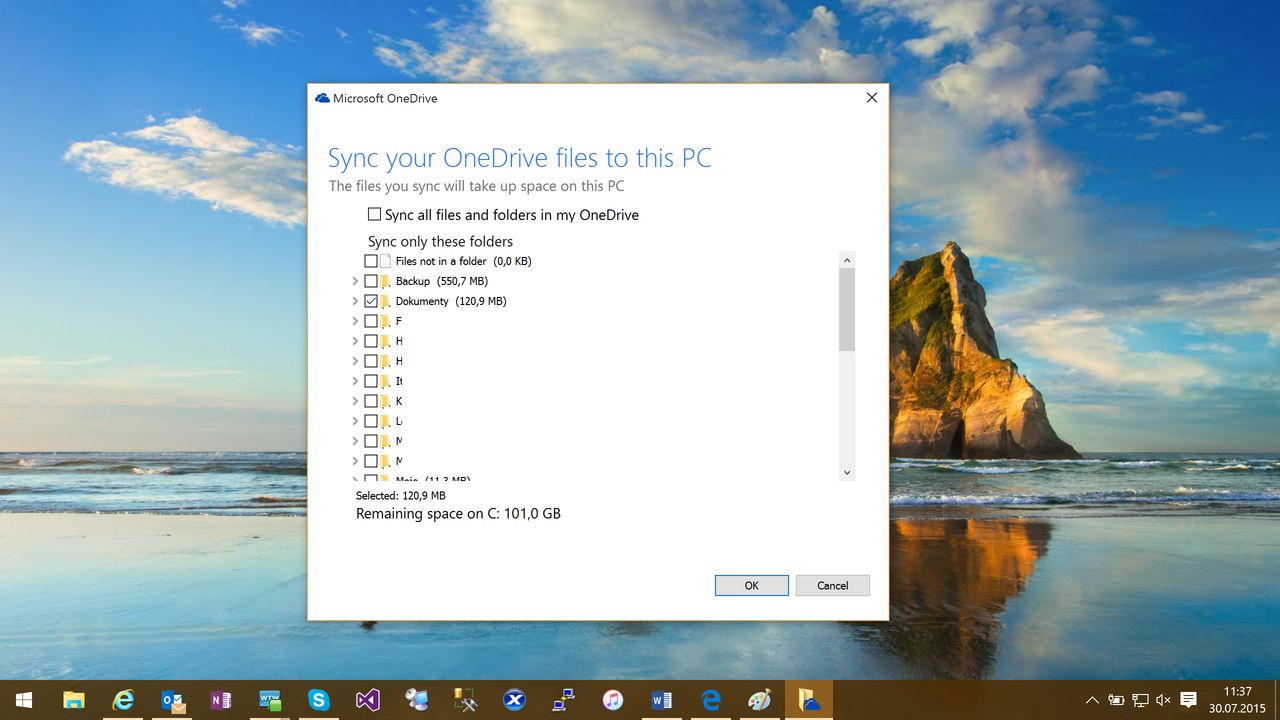Open OneNote from the taskbar
This screenshot has height=720, width=1280.
(221, 700)
